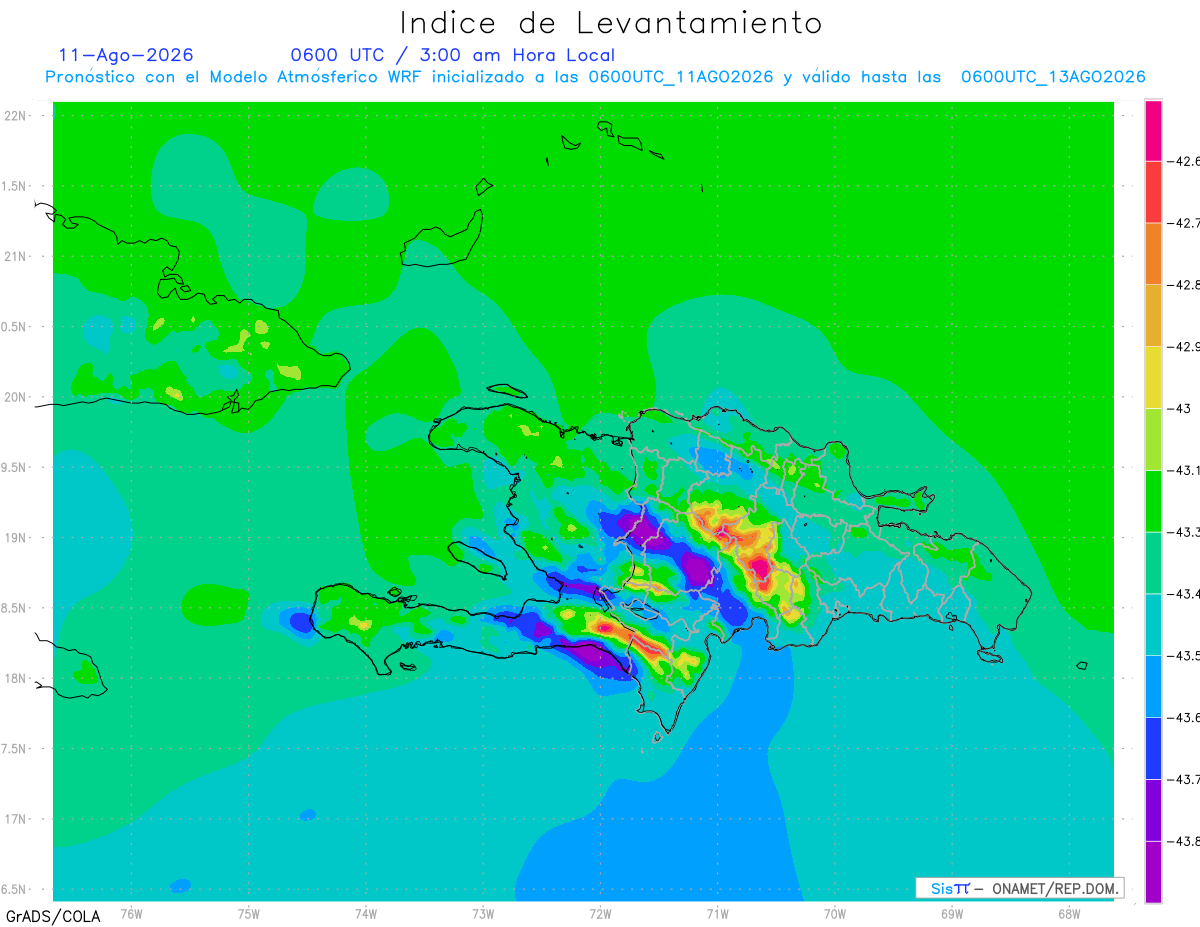Click the '76W' longitude axis label
Image resolution: width=1200 pixels, height=927 pixels.
131,914
